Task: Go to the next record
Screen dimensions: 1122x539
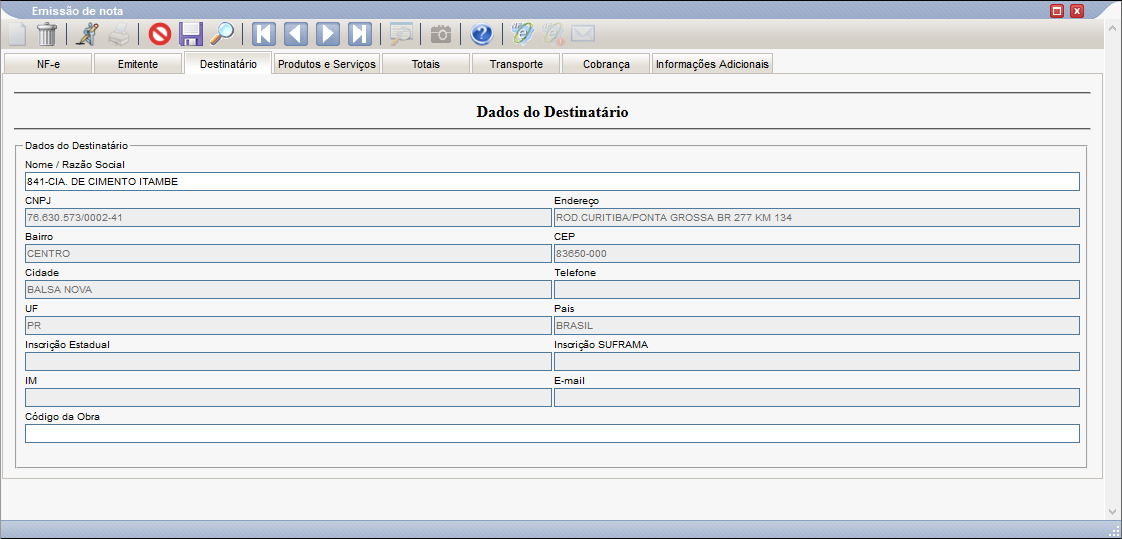Action: coord(328,34)
